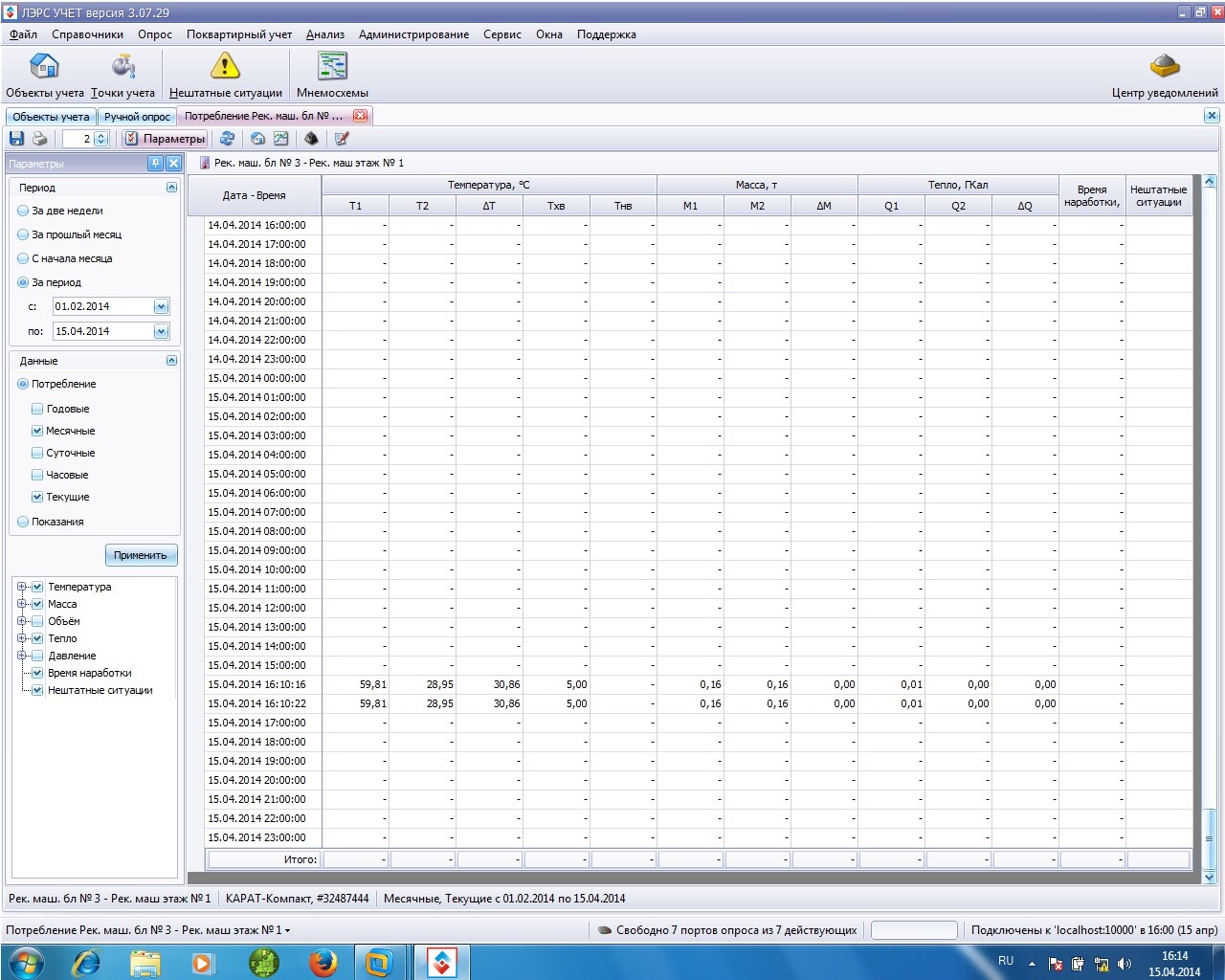Open media player icon on taskbar
Screen dimensions: 1225x980
click(x=204, y=962)
